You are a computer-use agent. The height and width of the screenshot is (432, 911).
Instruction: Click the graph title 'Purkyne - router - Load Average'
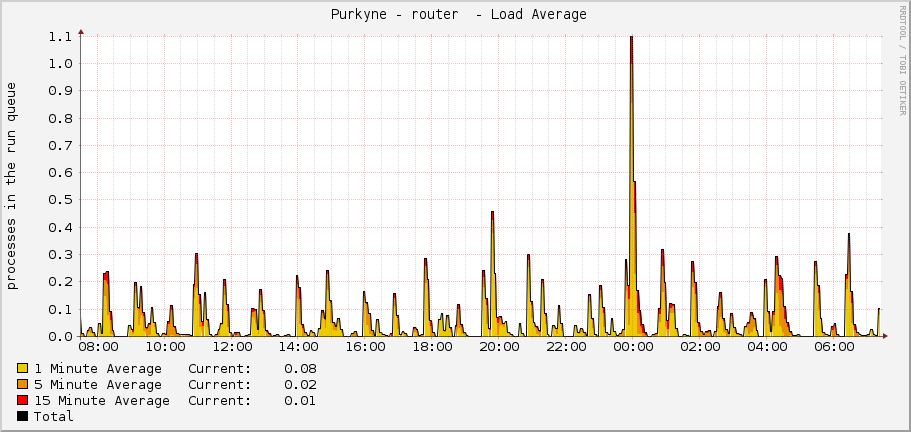(x=458, y=15)
